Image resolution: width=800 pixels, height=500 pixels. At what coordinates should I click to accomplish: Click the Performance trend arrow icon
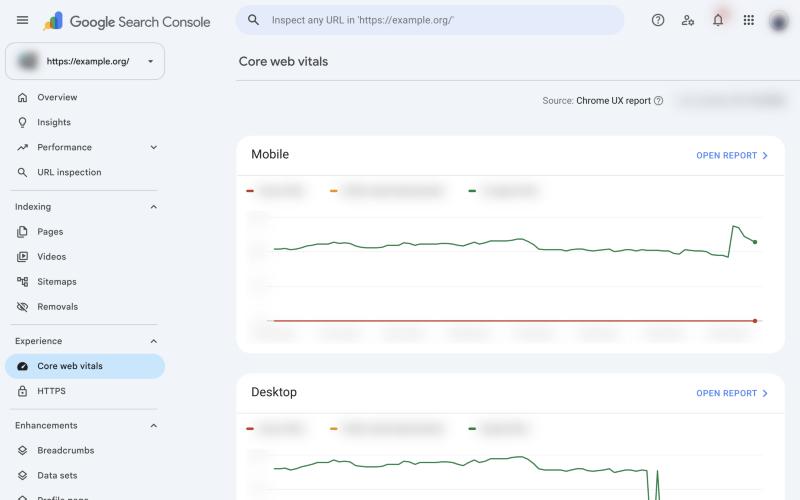(x=22, y=147)
